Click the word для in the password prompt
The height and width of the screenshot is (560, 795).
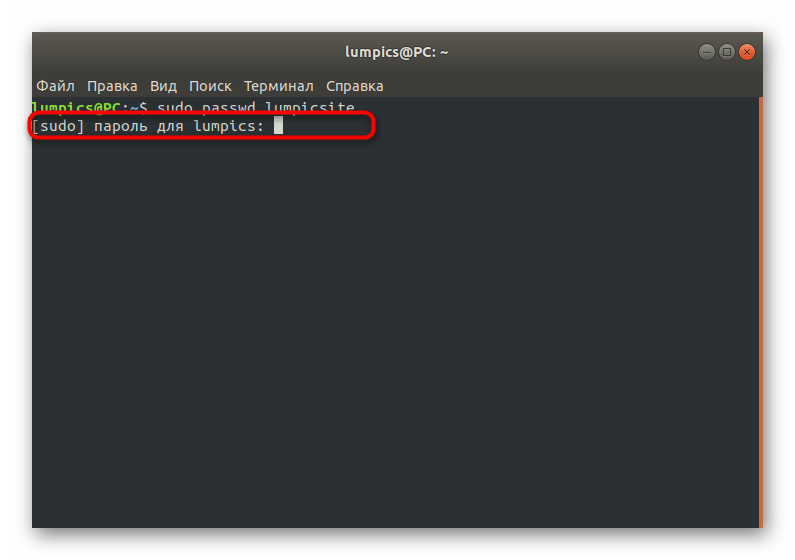click(170, 126)
